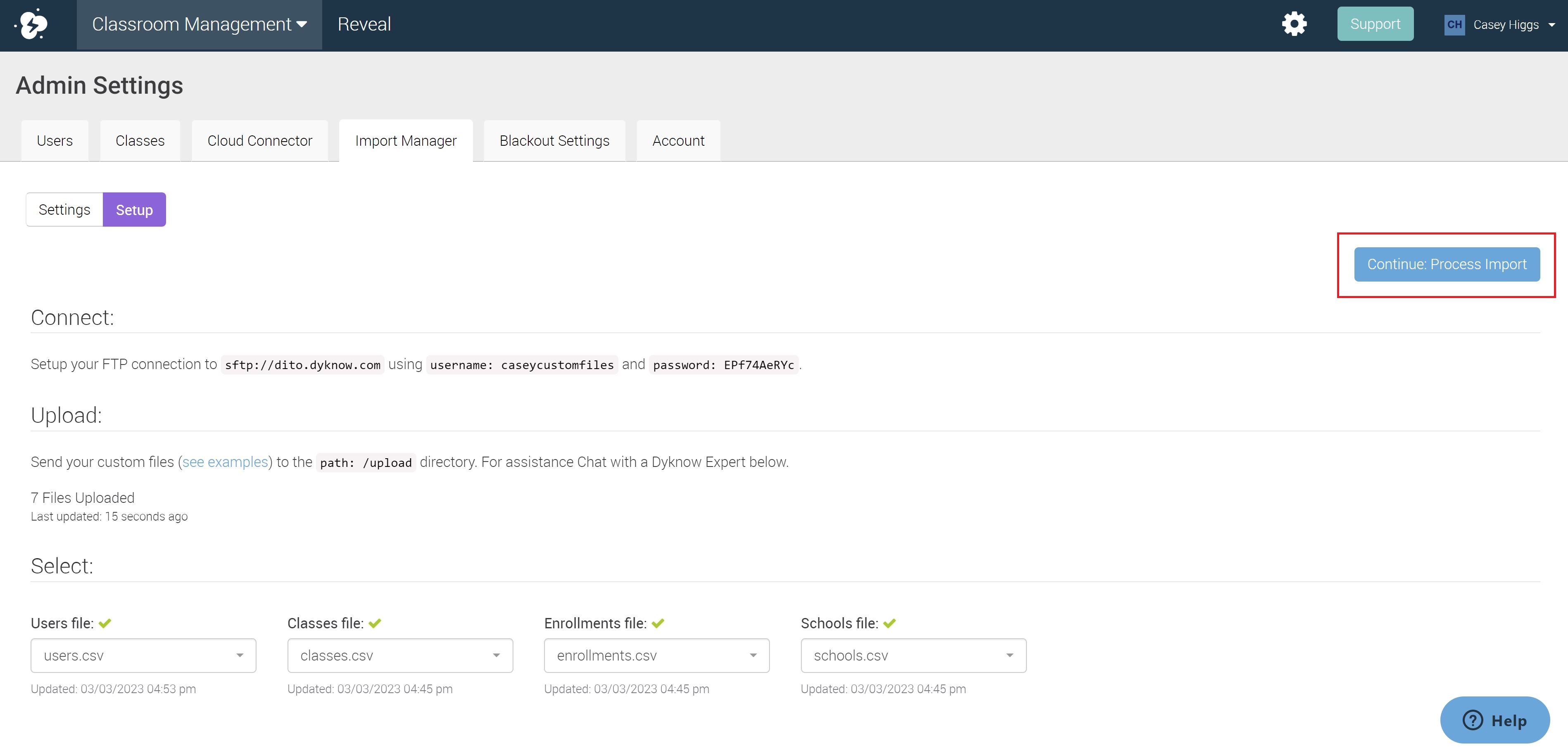Click Updated: 03/03/2023 04:53 pm text
Image resolution: width=1568 pixels, height=753 pixels.
pyautogui.click(x=114, y=689)
